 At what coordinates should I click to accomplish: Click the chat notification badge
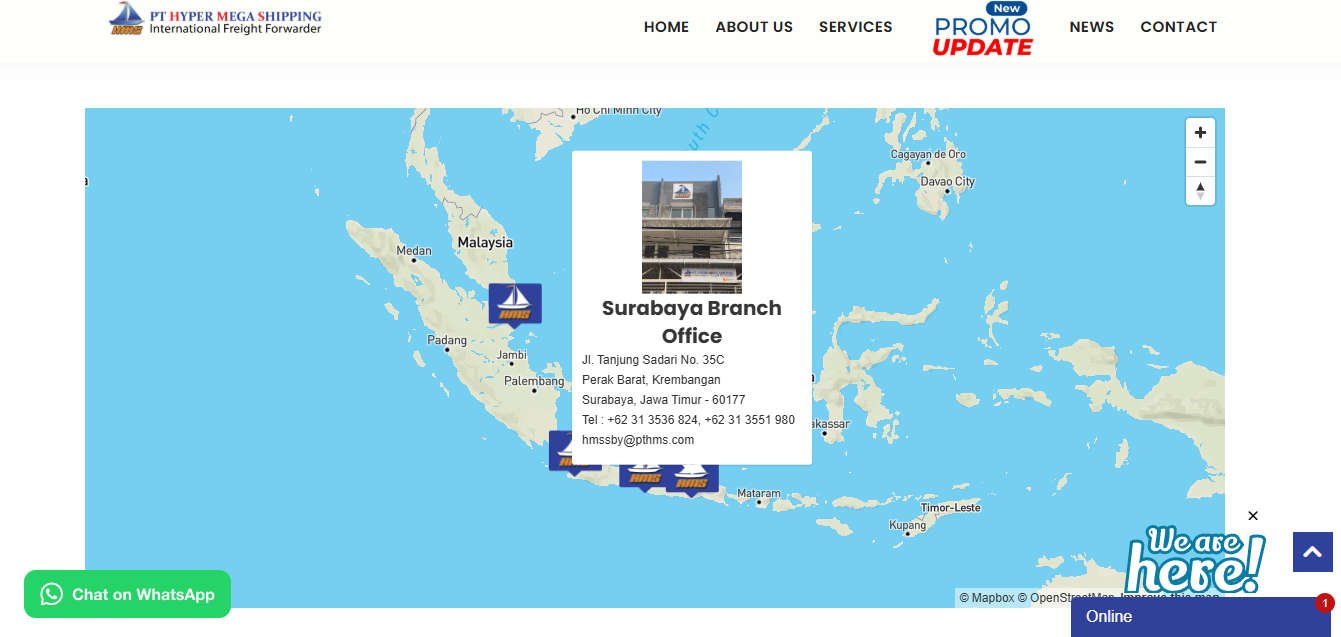pyautogui.click(x=1325, y=603)
